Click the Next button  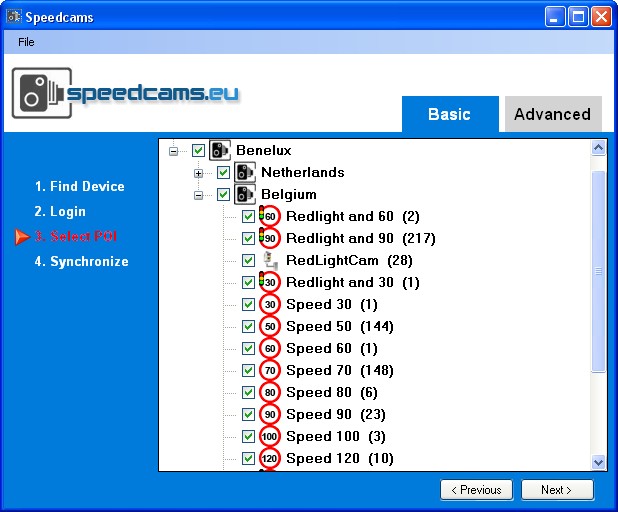tap(557, 490)
